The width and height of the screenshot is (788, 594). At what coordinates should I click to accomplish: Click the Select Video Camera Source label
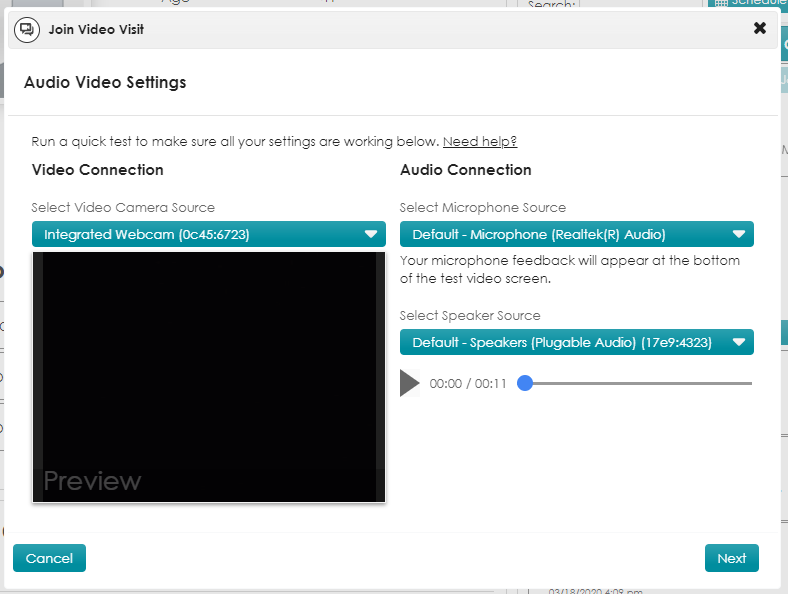(123, 208)
